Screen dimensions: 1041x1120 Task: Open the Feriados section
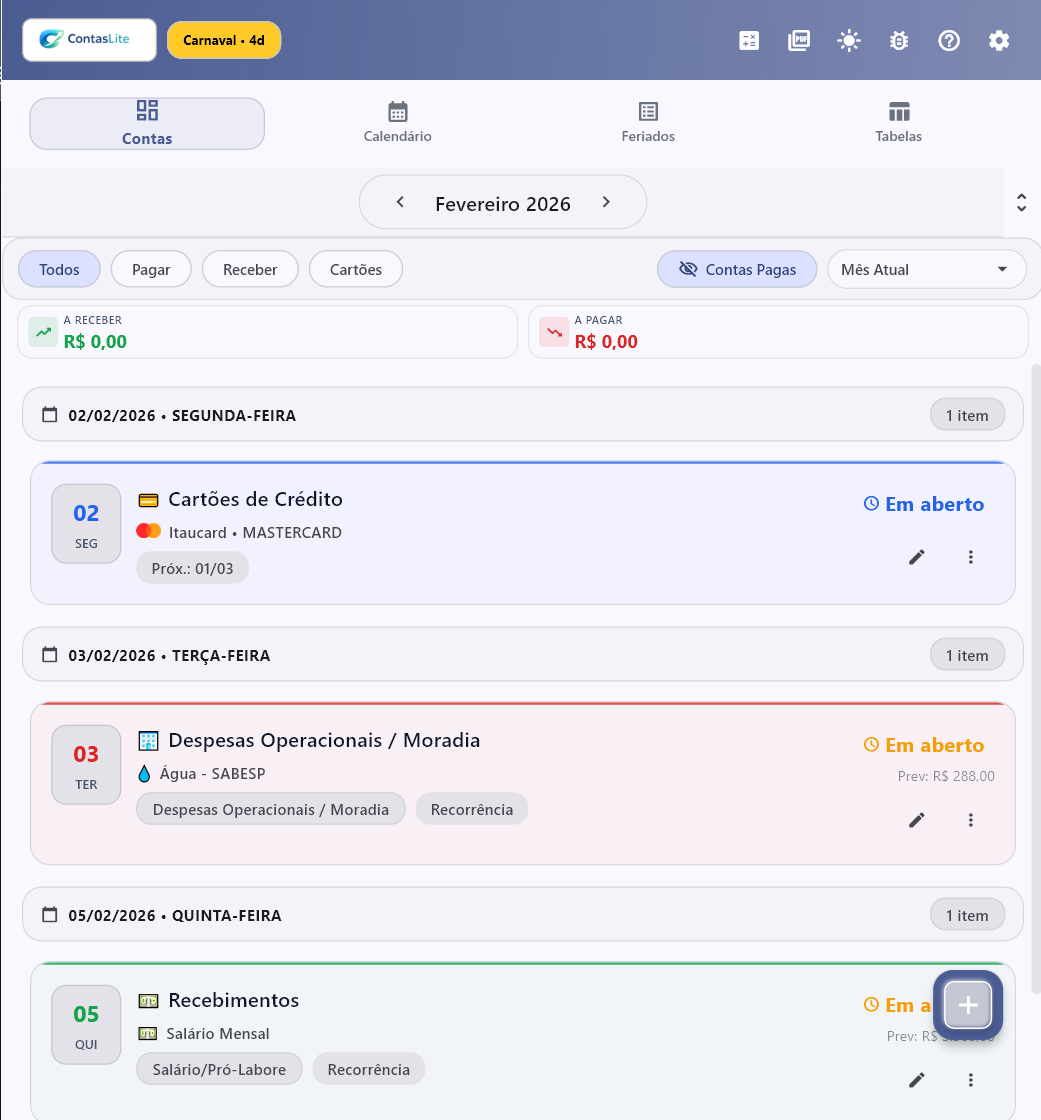tap(648, 120)
